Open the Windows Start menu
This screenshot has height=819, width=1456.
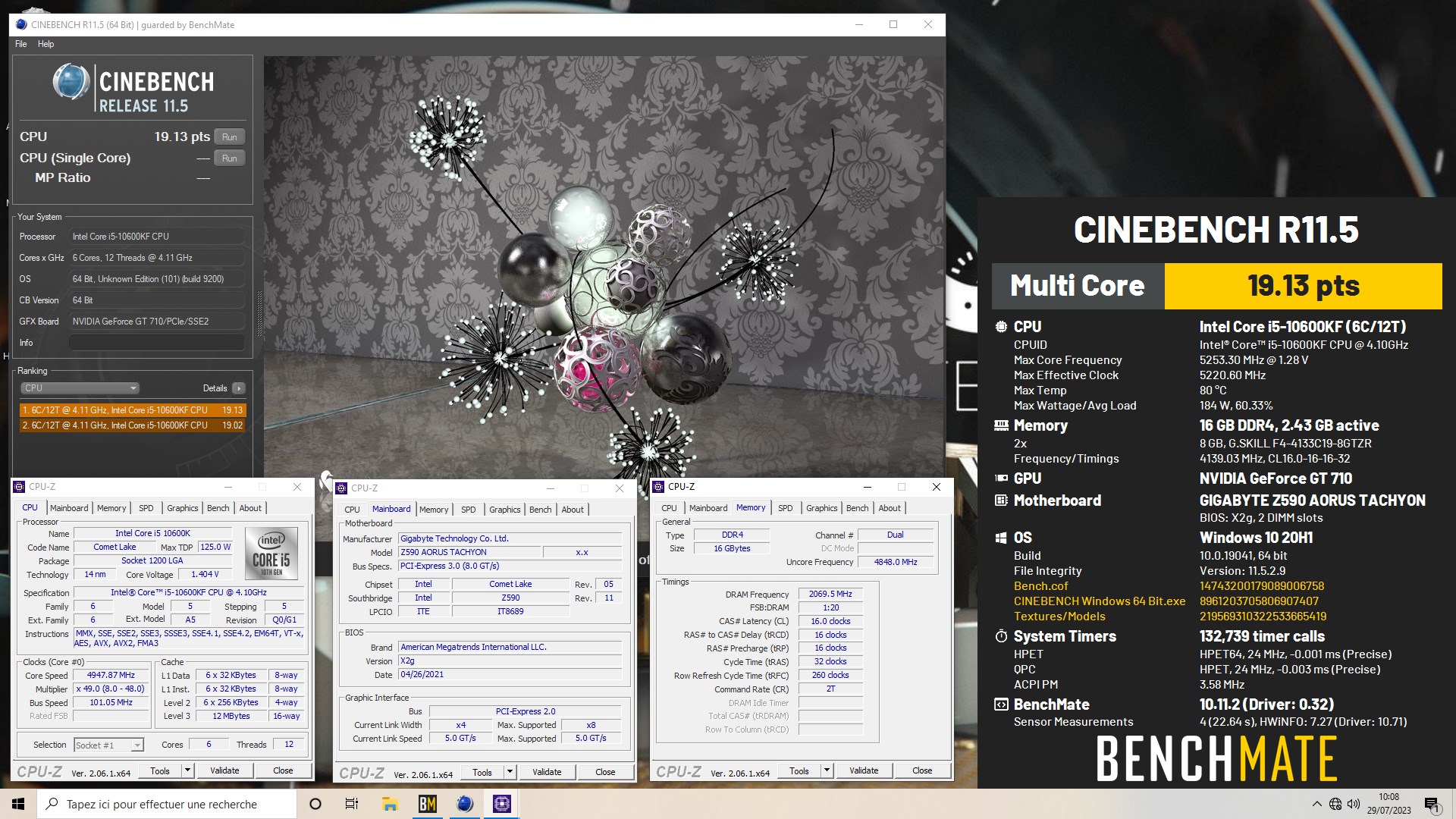[x=18, y=804]
